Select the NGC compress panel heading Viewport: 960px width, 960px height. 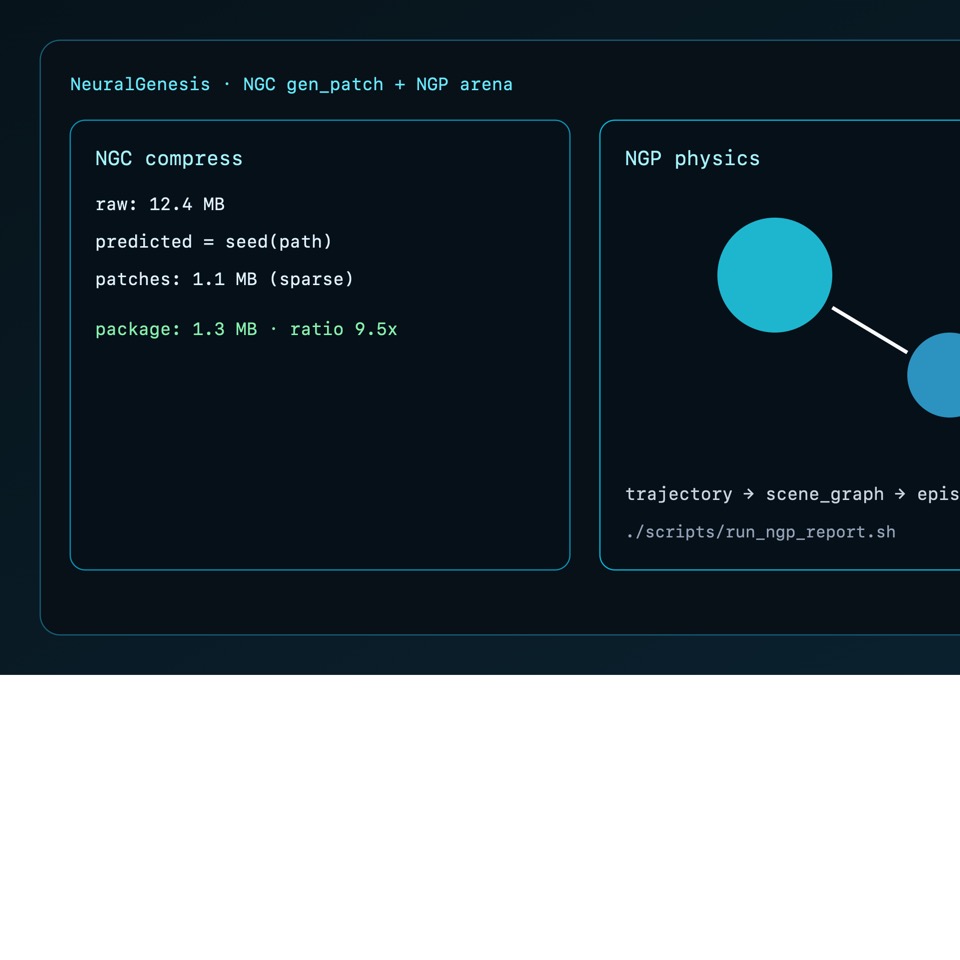tap(169, 159)
